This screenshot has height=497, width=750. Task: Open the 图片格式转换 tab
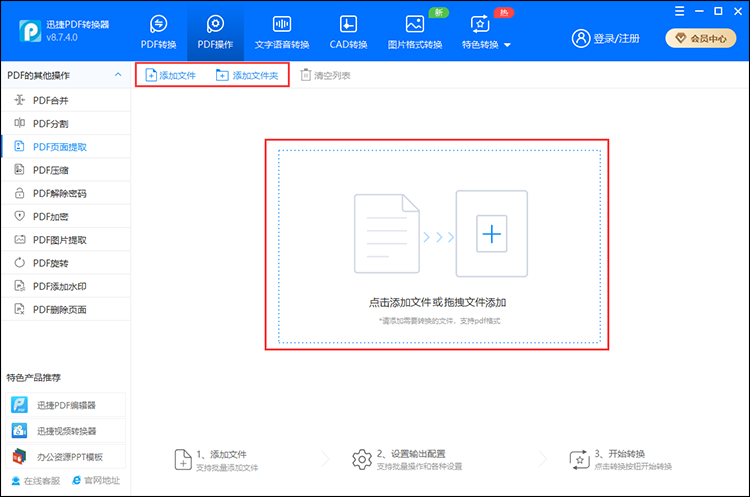[415, 33]
